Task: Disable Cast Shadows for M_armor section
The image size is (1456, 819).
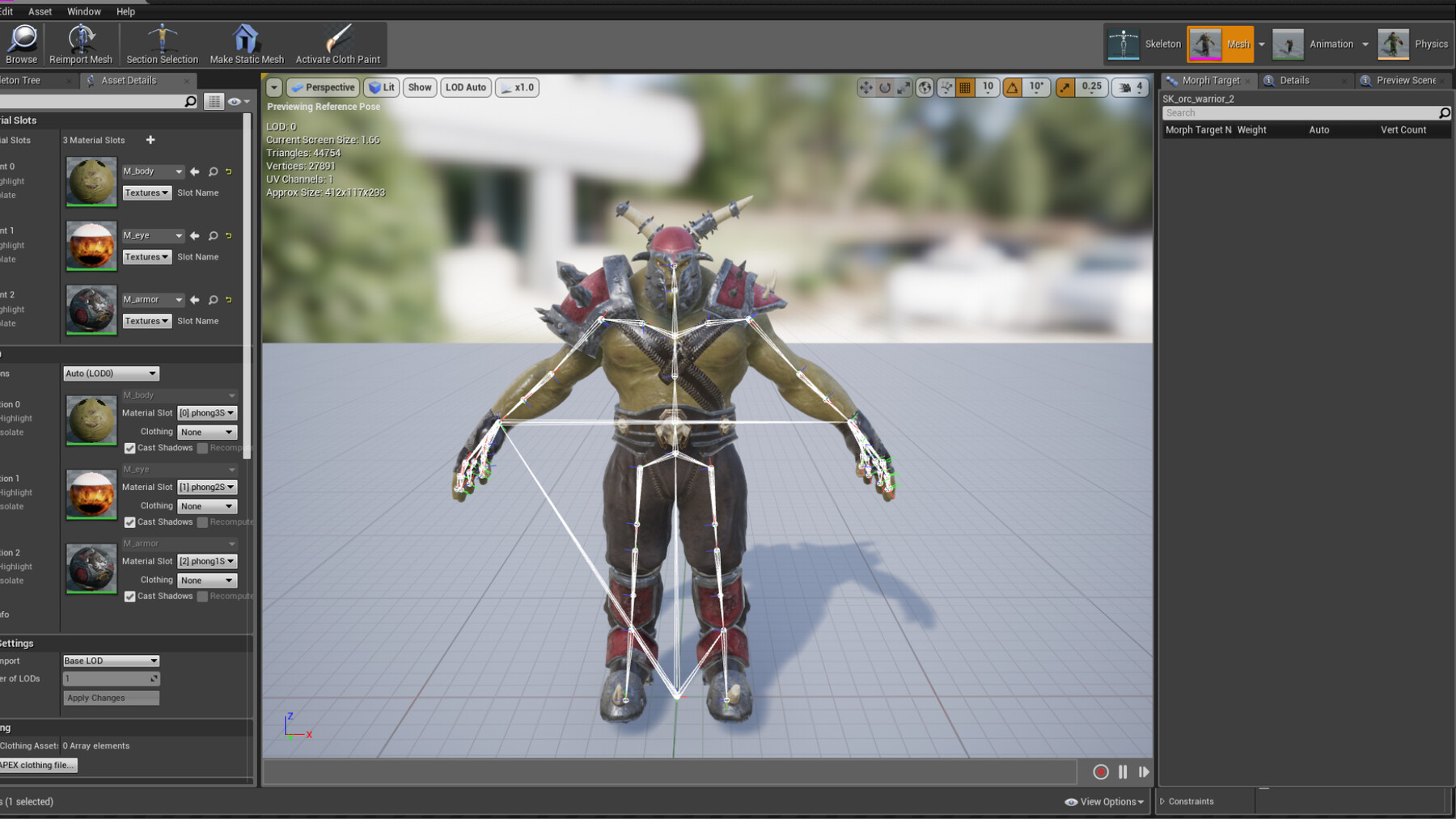Action: [129, 597]
